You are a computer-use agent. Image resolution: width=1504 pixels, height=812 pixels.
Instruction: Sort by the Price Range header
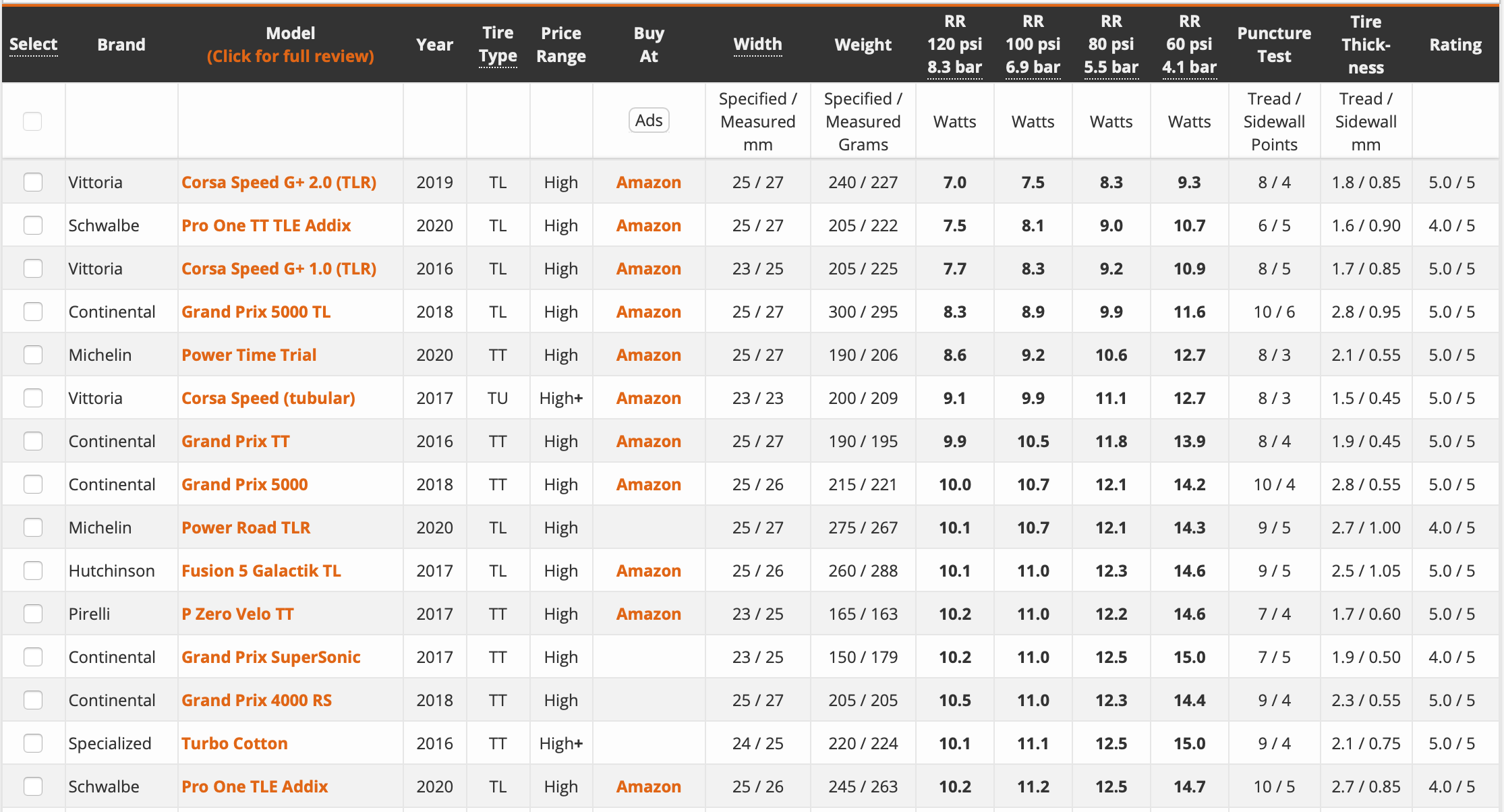click(561, 45)
